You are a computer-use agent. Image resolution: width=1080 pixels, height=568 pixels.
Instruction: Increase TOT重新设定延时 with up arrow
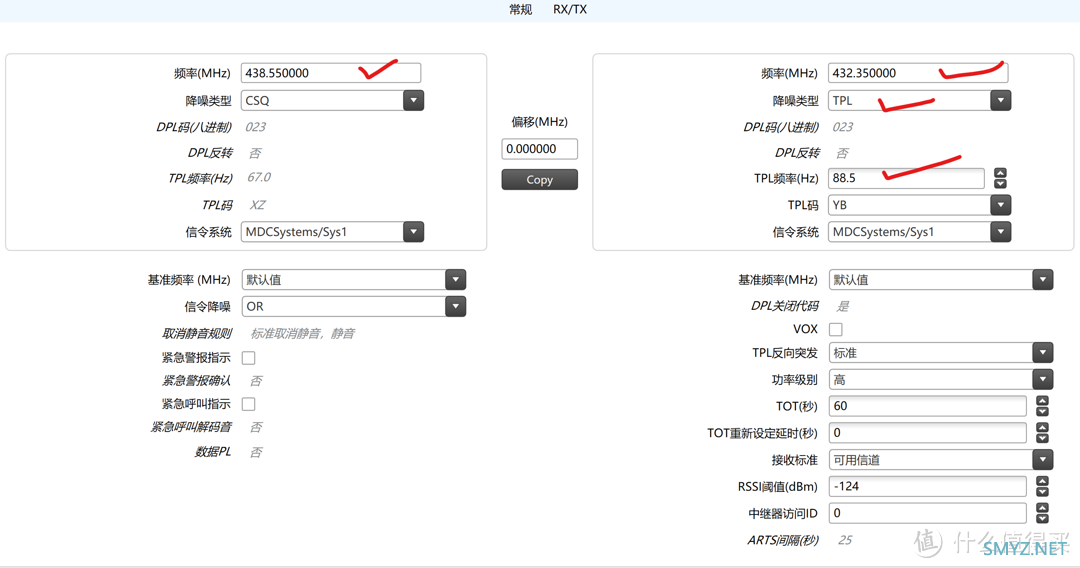point(1042,428)
